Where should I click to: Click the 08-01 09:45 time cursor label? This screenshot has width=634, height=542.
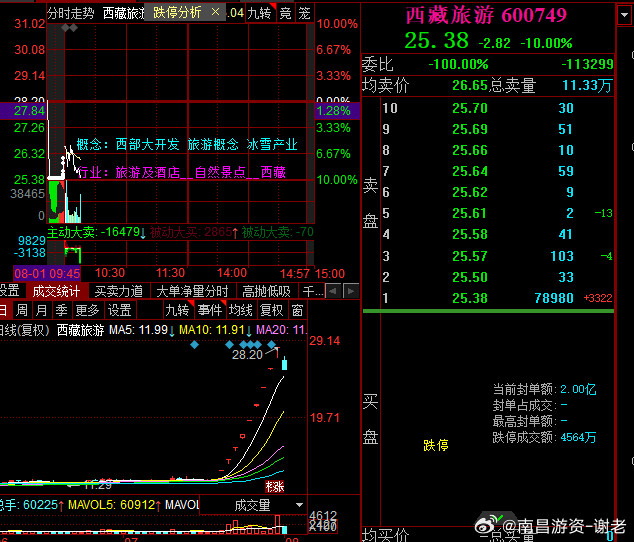(47, 273)
